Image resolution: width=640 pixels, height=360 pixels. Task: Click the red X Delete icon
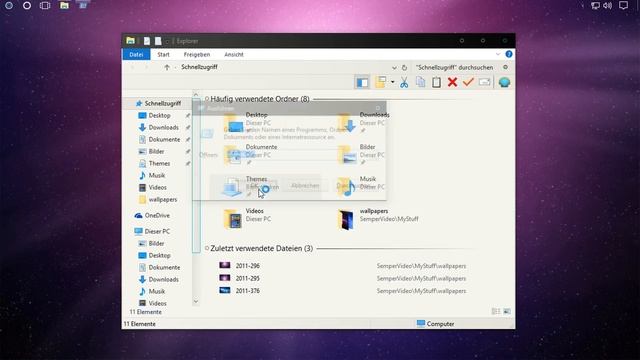[452, 82]
